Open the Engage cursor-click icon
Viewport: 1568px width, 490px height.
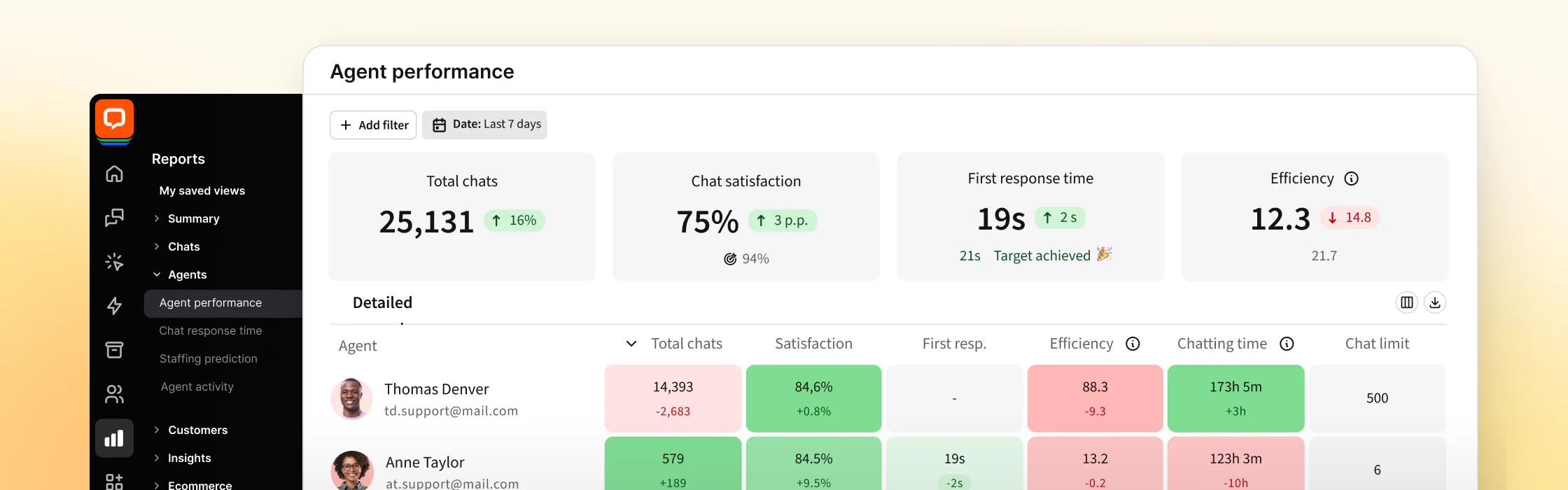[114, 262]
